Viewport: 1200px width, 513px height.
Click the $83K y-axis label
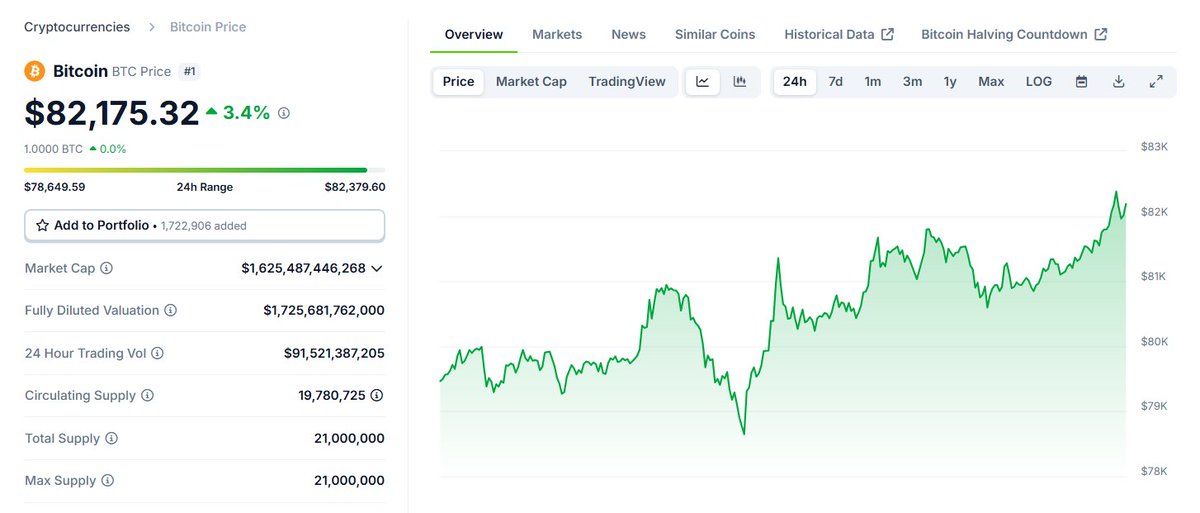(1155, 147)
